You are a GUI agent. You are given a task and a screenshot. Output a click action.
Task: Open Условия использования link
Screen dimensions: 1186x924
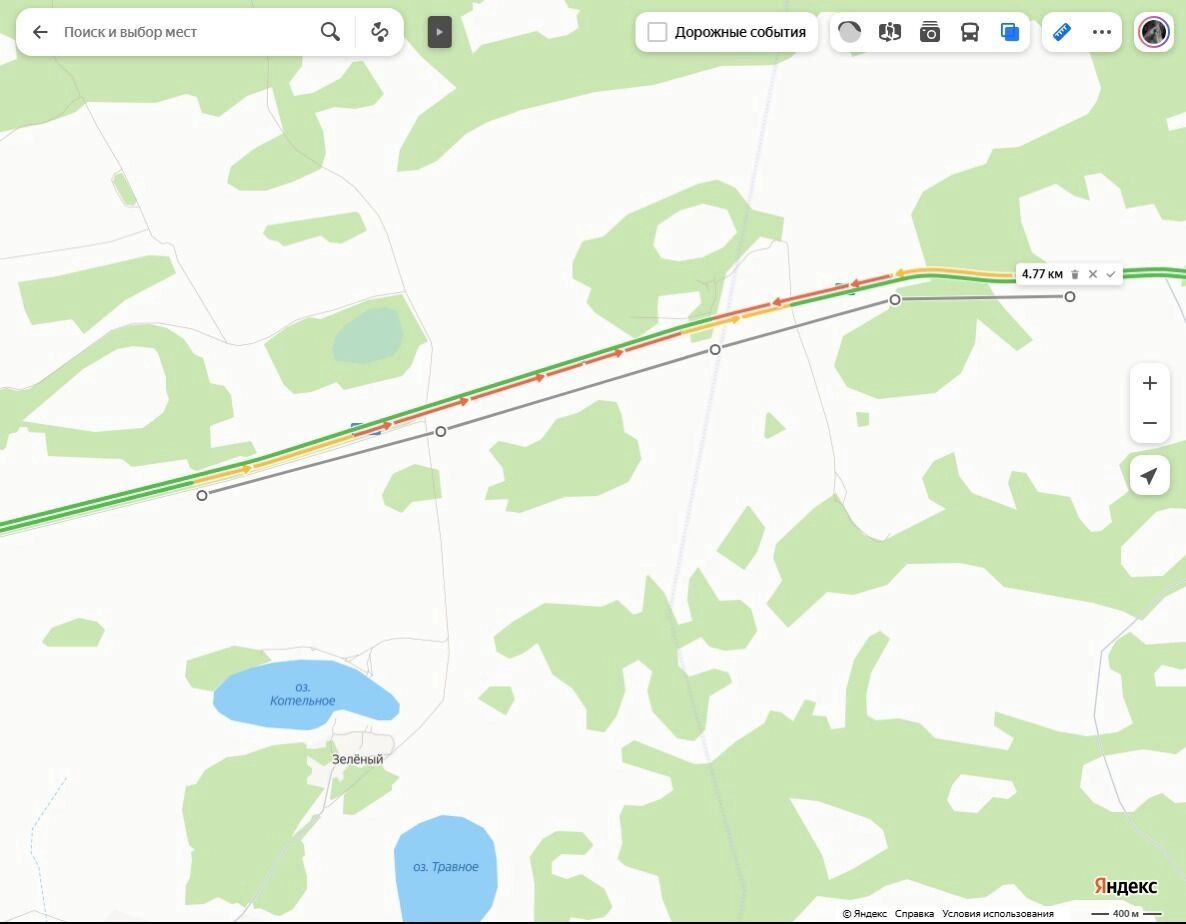click(997, 914)
